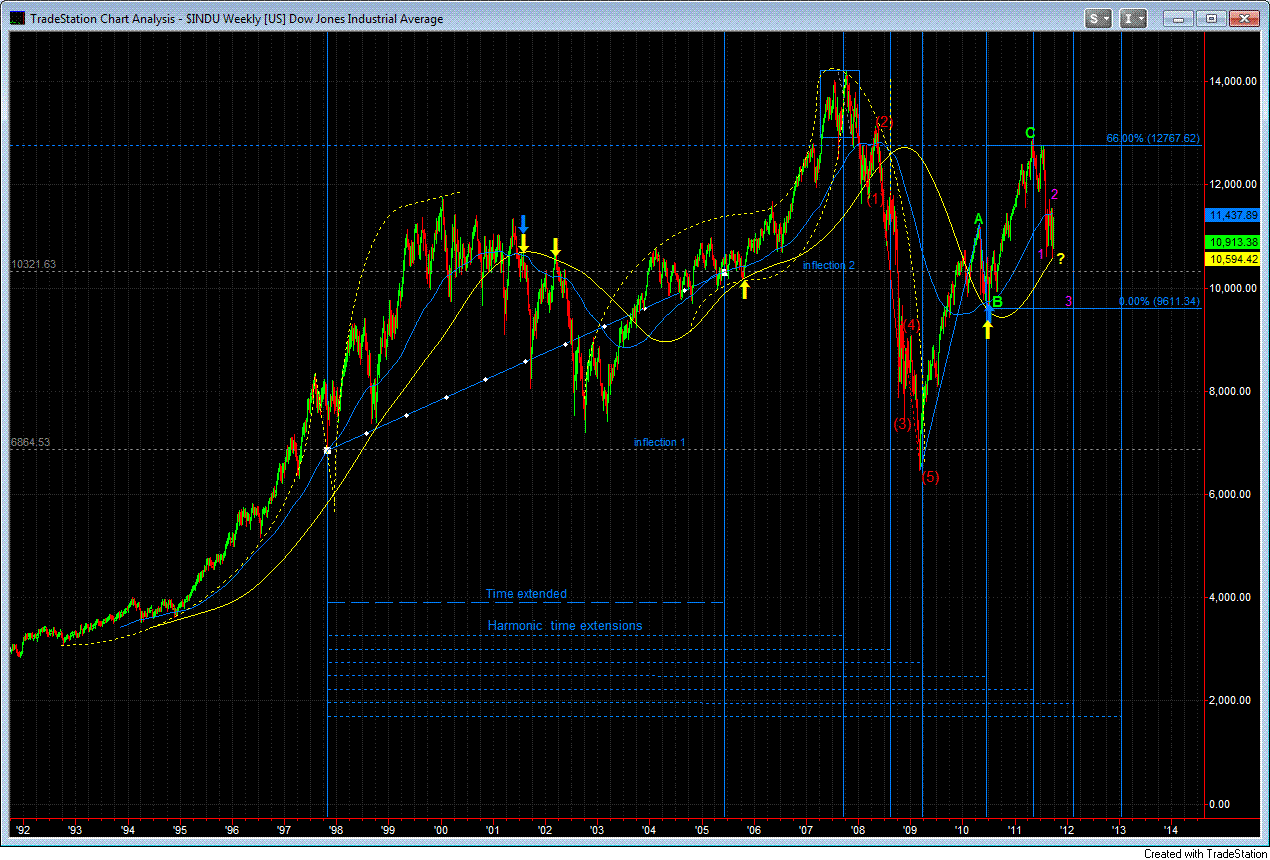This screenshot has height=860, width=1270.
Task: Select the "Time extended" label
Action: [x=526, y=594]
